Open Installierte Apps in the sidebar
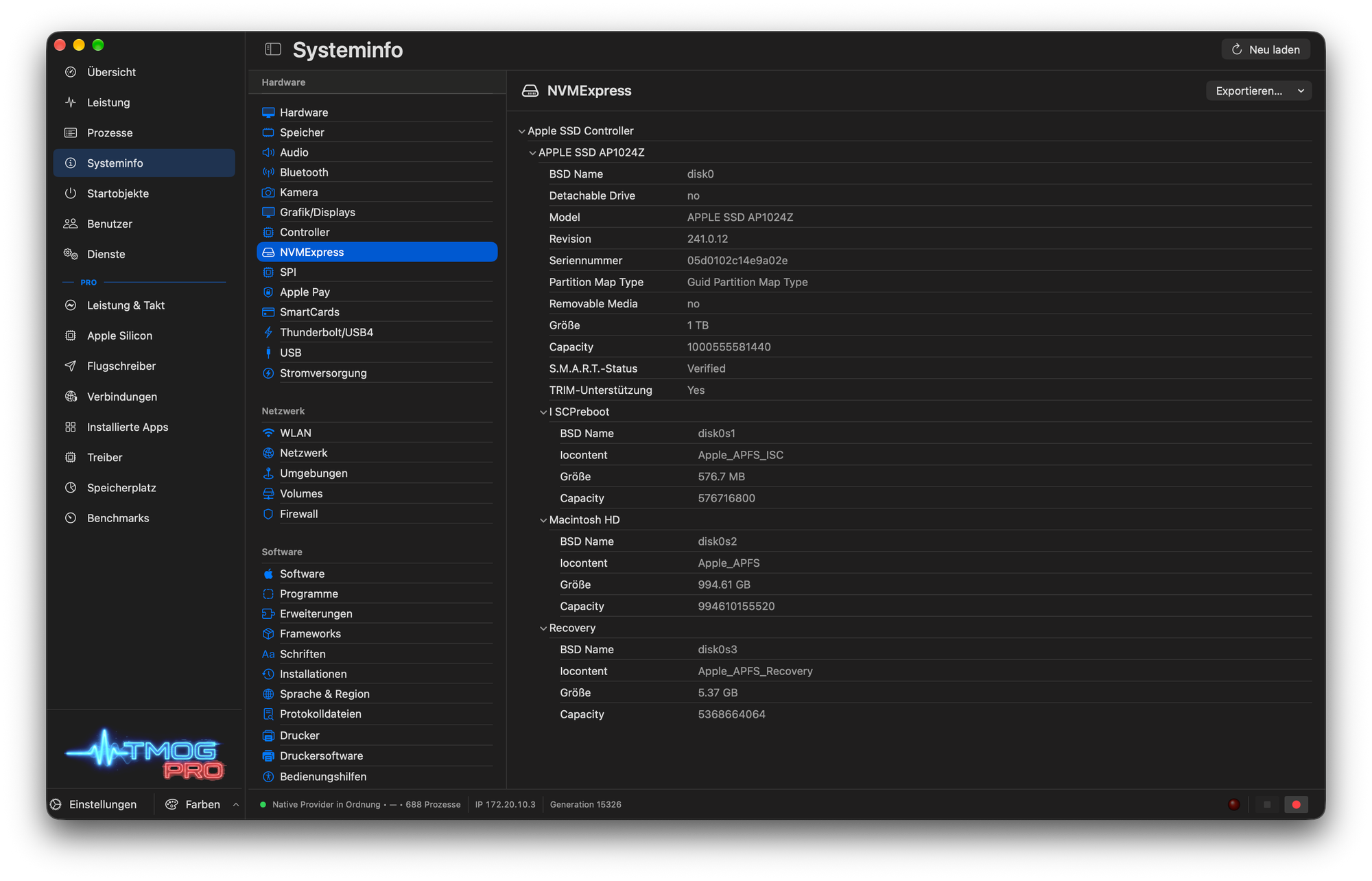 (144, 427)
